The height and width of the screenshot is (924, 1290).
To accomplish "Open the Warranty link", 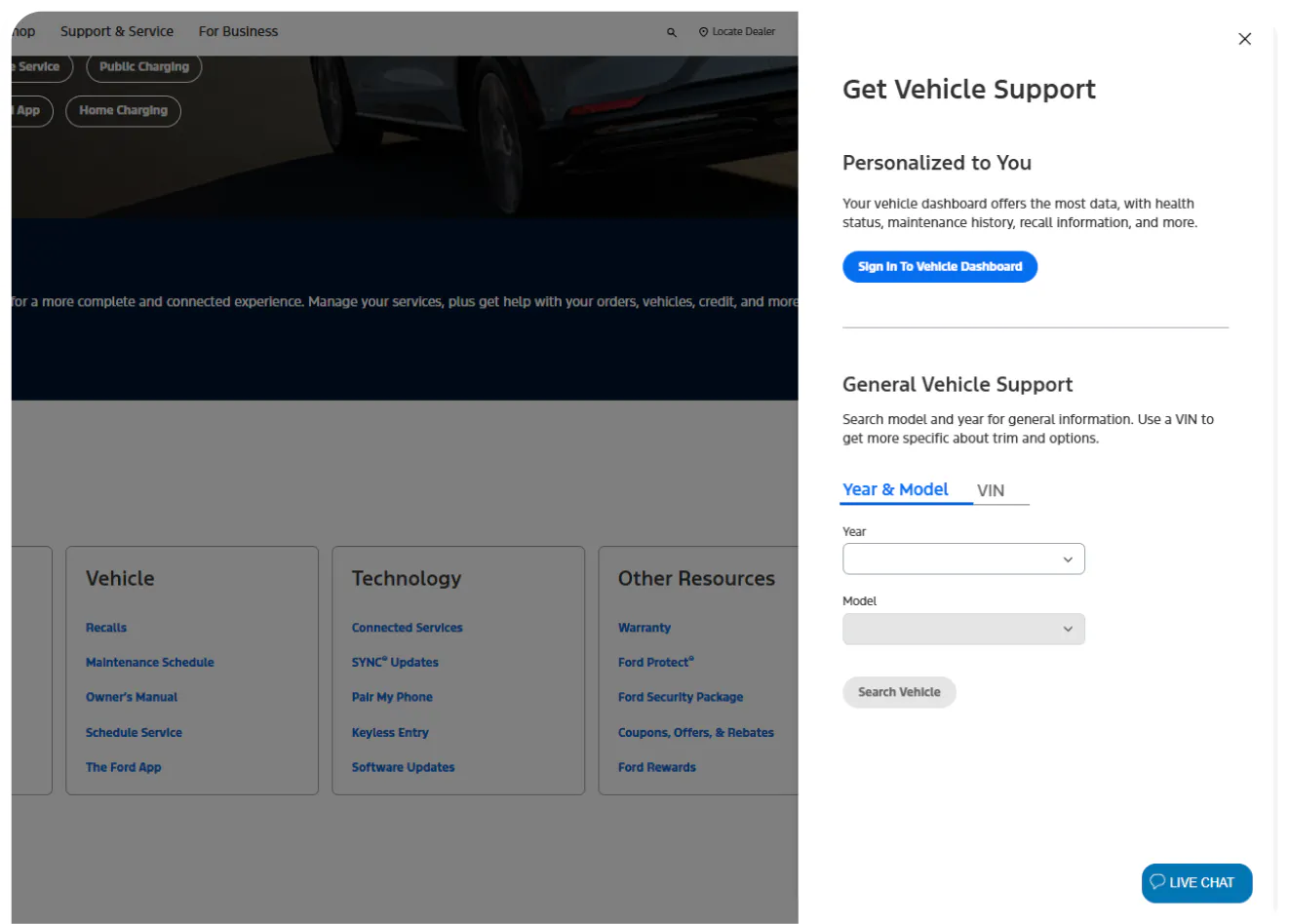I will coord(645,628).
